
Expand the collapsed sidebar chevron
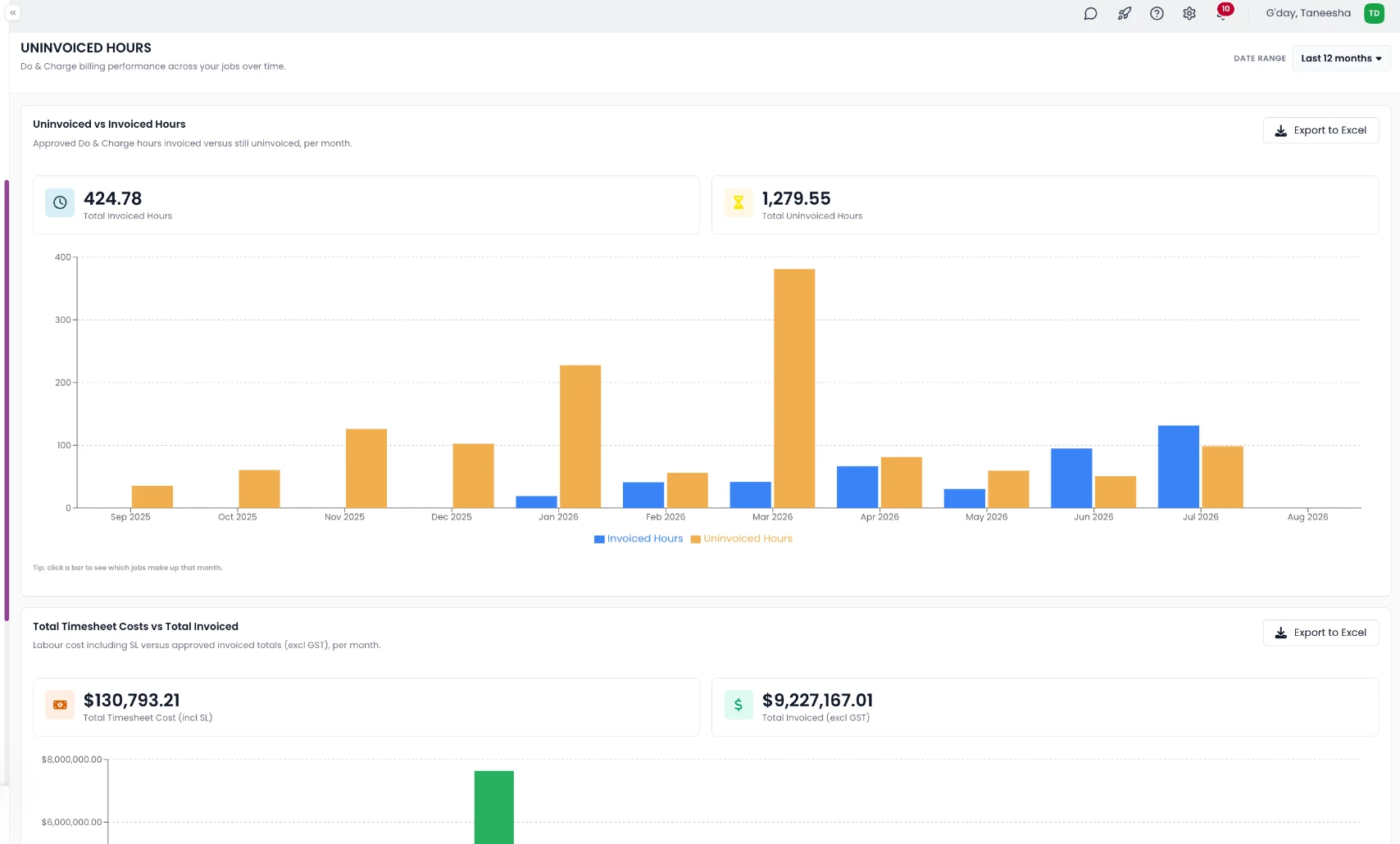click(12, 13)
